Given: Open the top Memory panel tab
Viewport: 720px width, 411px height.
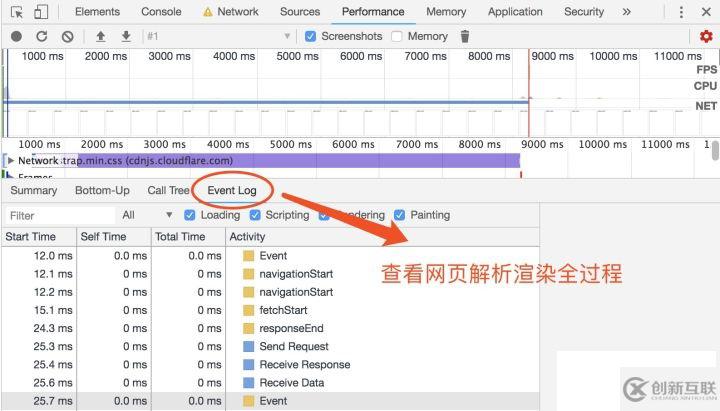Looking at the screenshot, I should click(446, 12).
